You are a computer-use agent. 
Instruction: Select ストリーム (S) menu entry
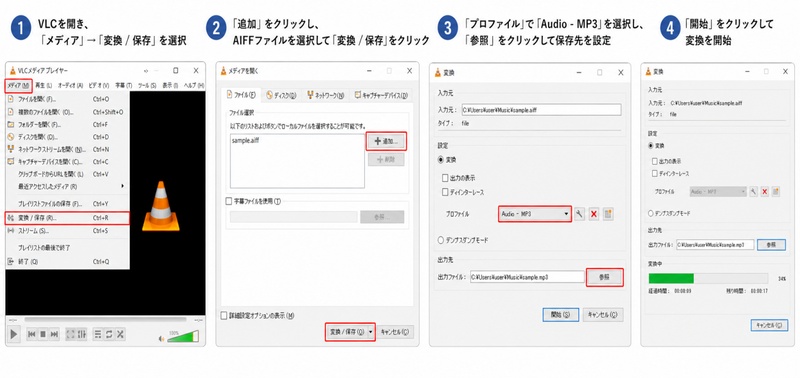67,231
